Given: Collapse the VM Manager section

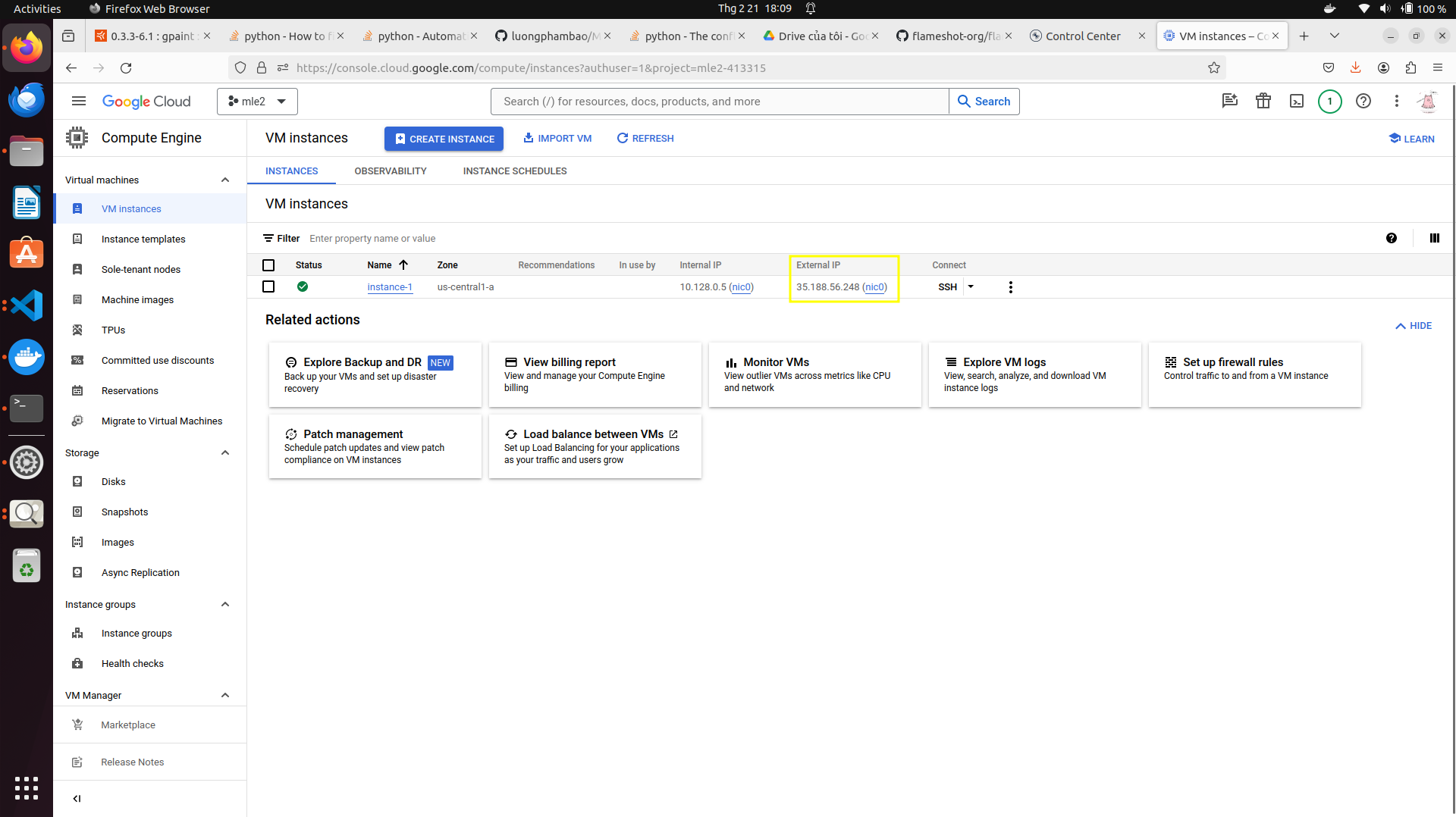Looking at the screenshot, I should point(225,696).
